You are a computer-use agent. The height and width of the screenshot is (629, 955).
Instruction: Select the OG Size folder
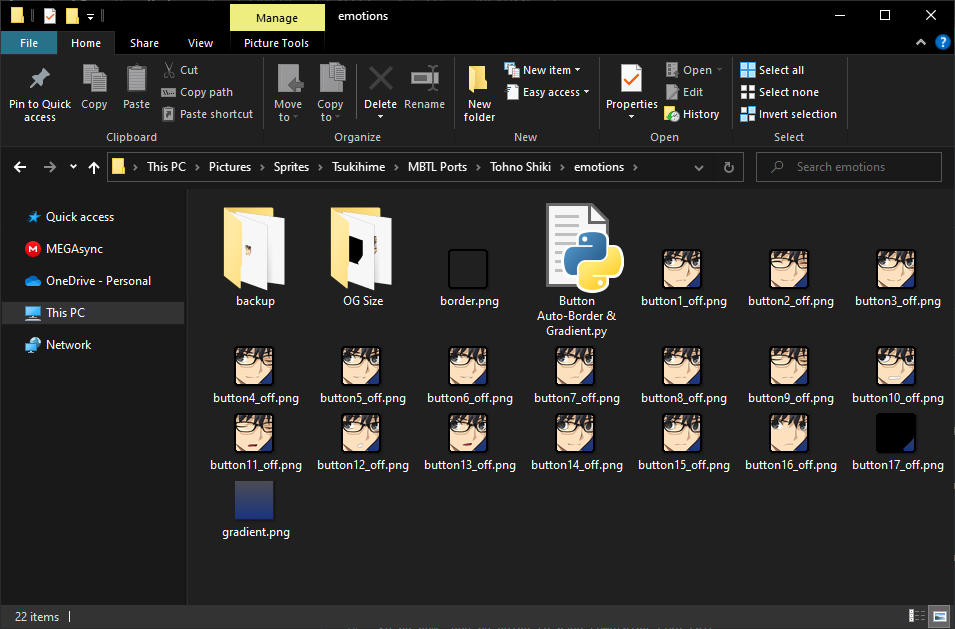tap(363, 257)
